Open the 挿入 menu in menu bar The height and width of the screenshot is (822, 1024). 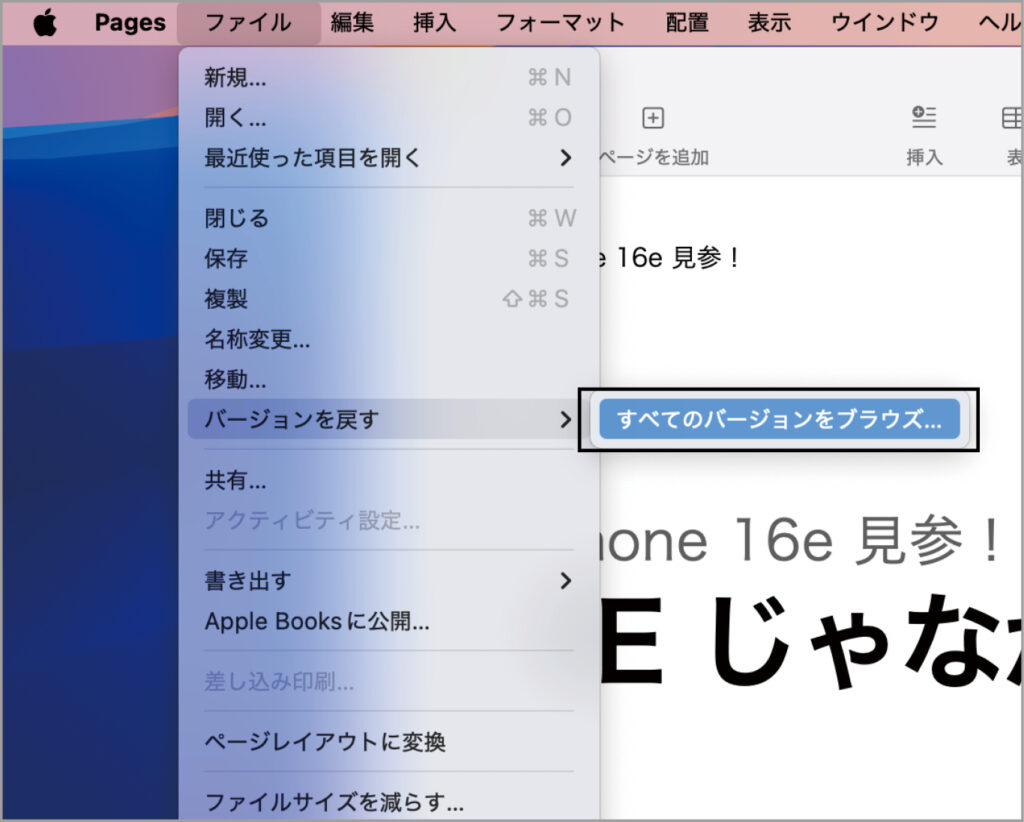(434, 23)
